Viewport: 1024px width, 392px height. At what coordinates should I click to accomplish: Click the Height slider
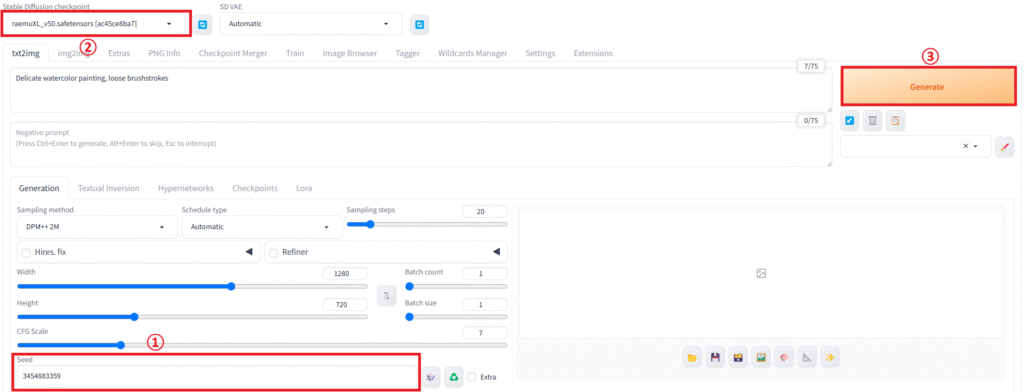pos(192,317)
